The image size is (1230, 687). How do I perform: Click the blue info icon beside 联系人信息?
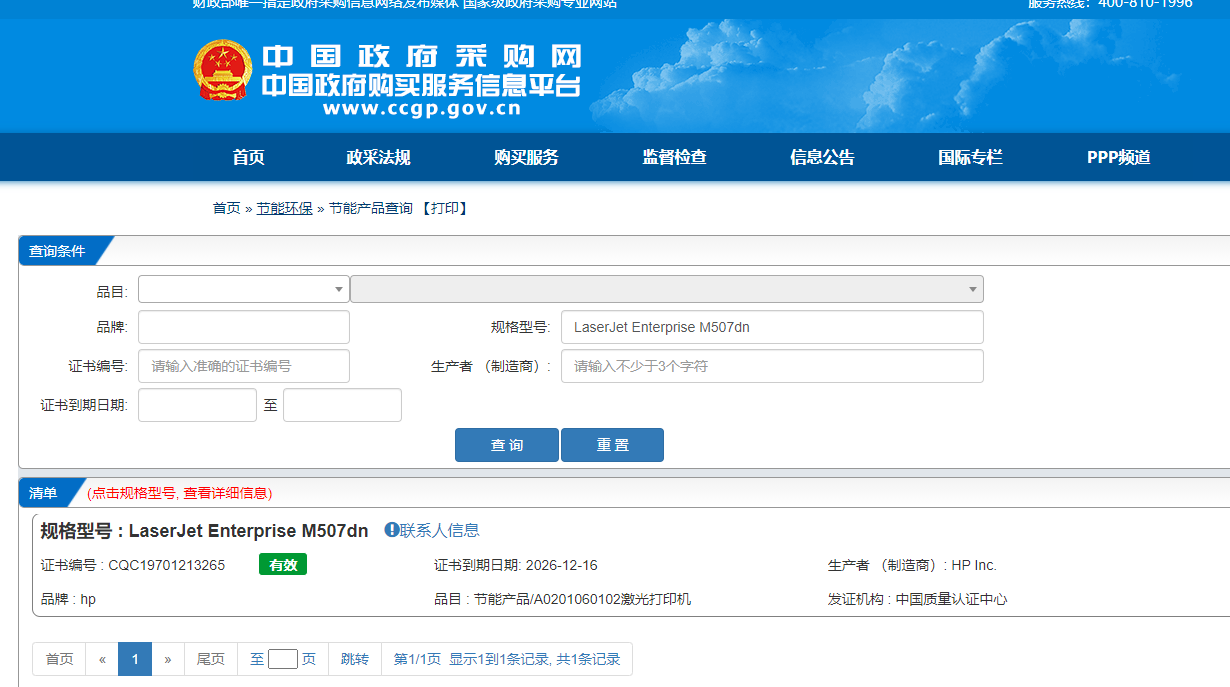click(392, 530)
